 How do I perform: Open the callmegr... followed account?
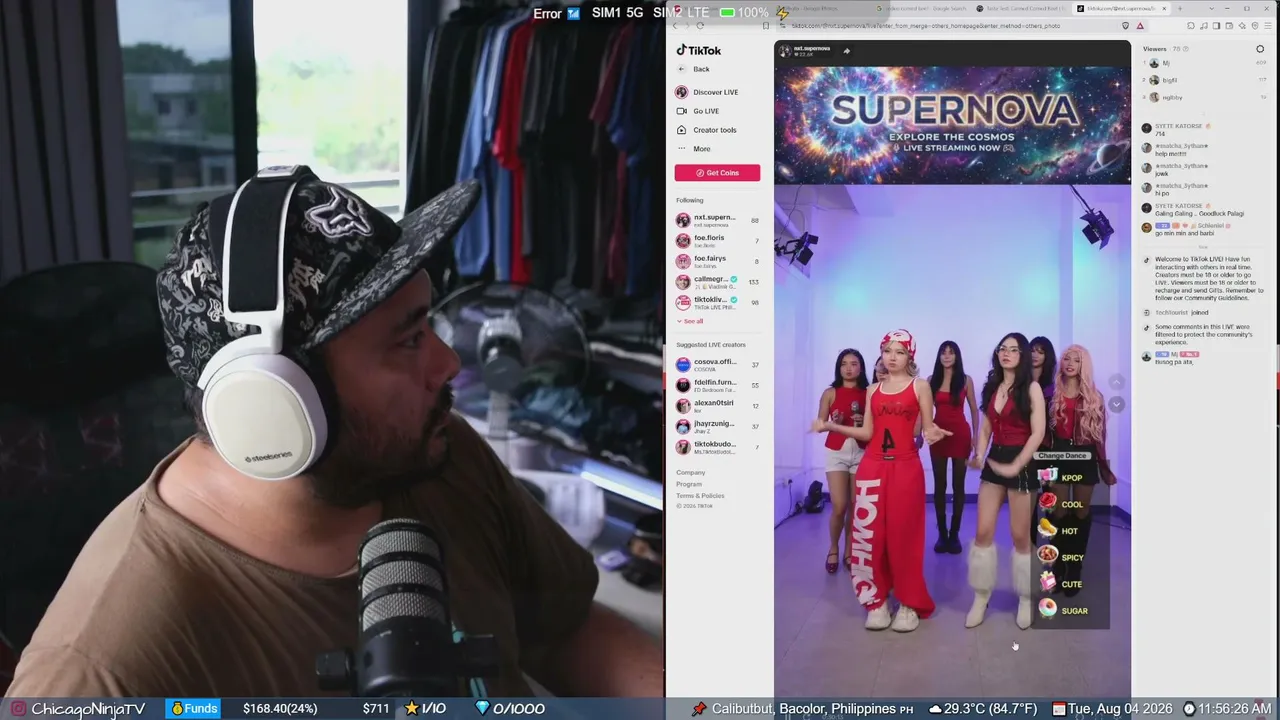716,282
